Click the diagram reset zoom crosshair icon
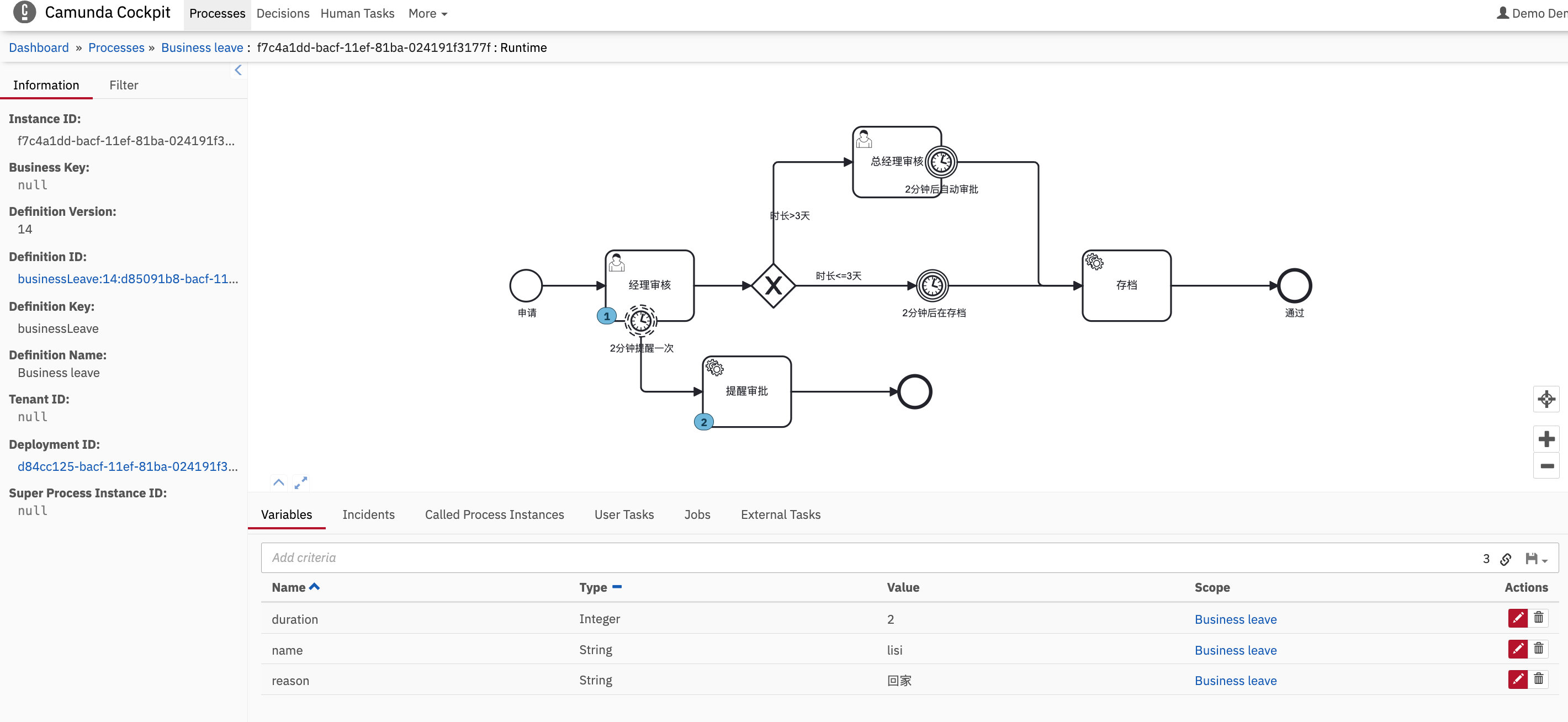This screenshot has width=1568, height=722. click(x=1545, y=399)
